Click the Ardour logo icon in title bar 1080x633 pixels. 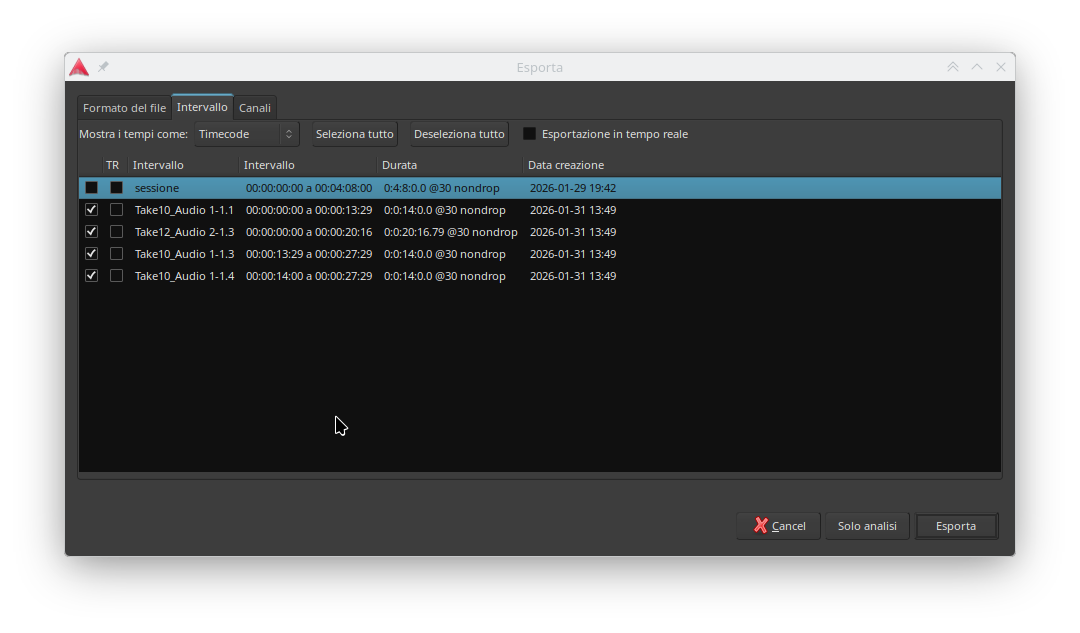[79, 67]
